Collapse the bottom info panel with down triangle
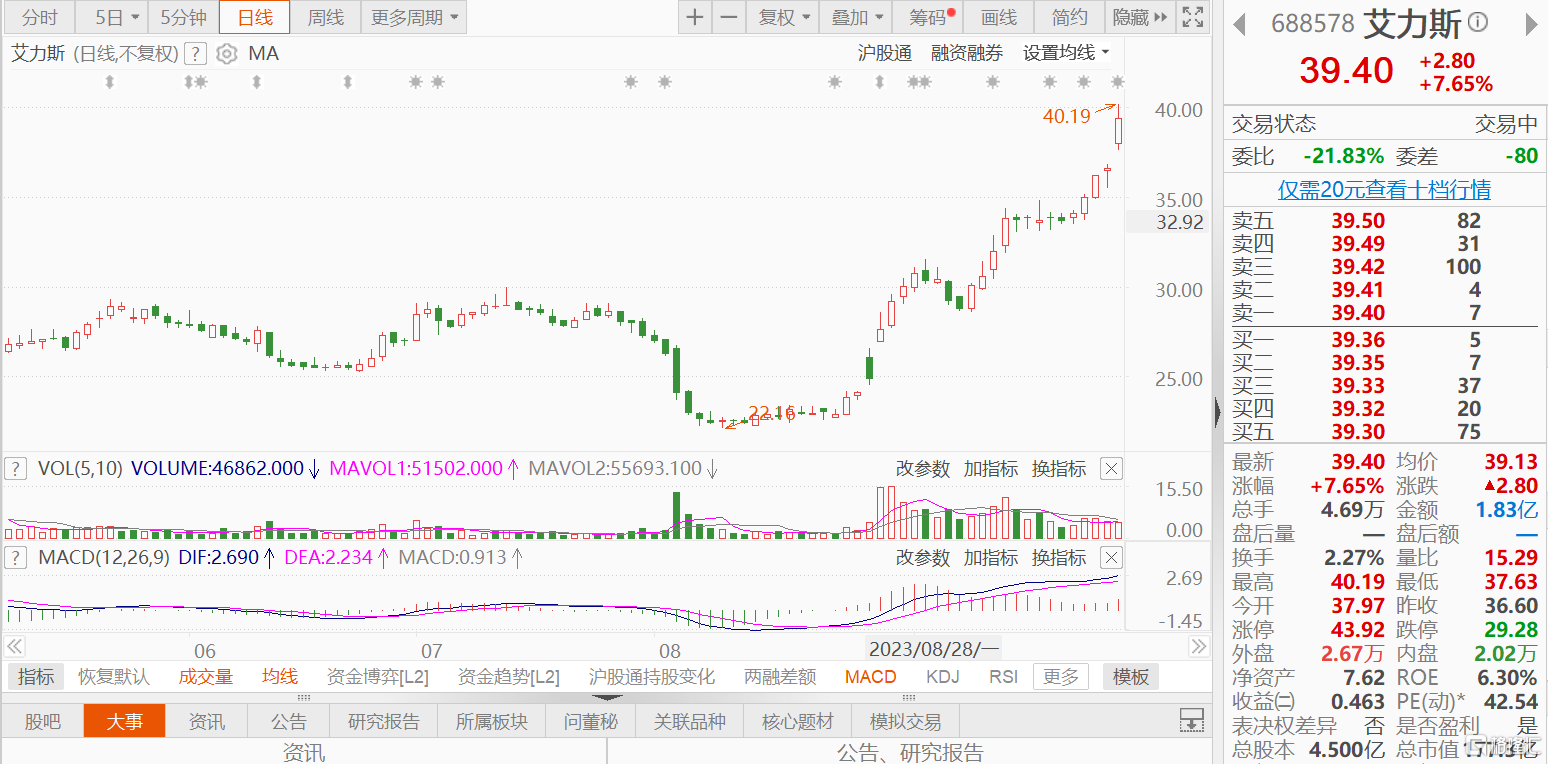This screenshot has width=1548, height=764. point(607,698)
